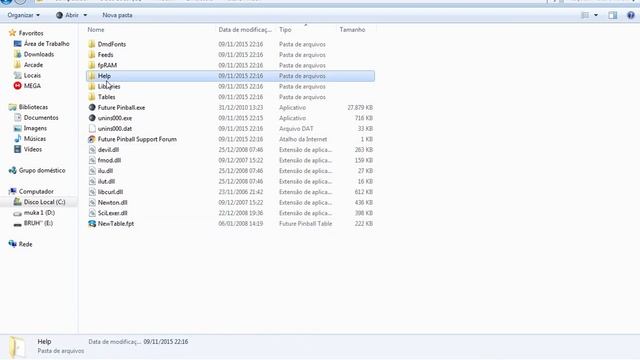Screen dimensions: 640x360
Task: Select the ilu.dll file icon
Action: click(92, 171)
